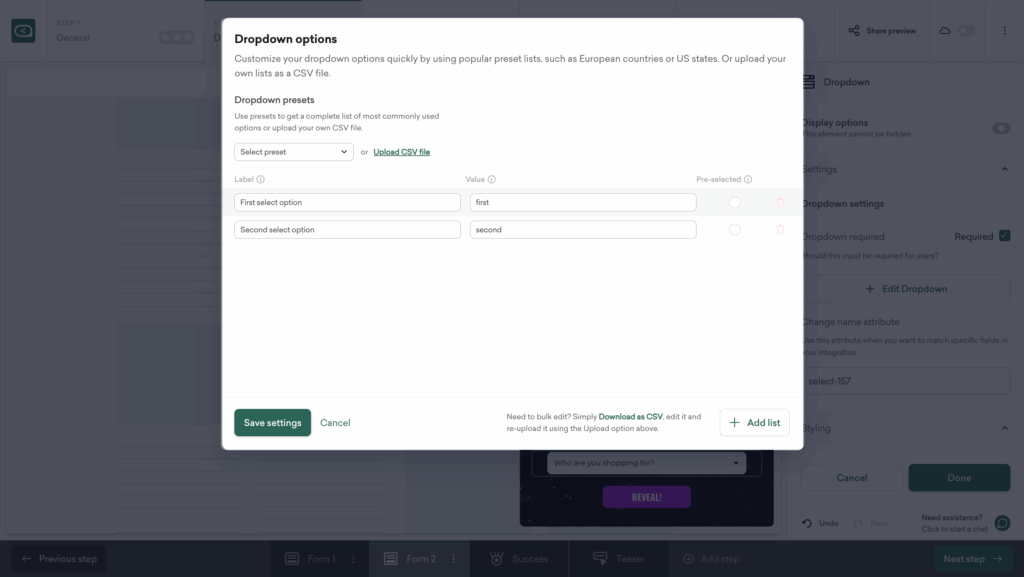1024x577 pixels.
Task: Switch to the Success tab
Action: coord(519,559)
